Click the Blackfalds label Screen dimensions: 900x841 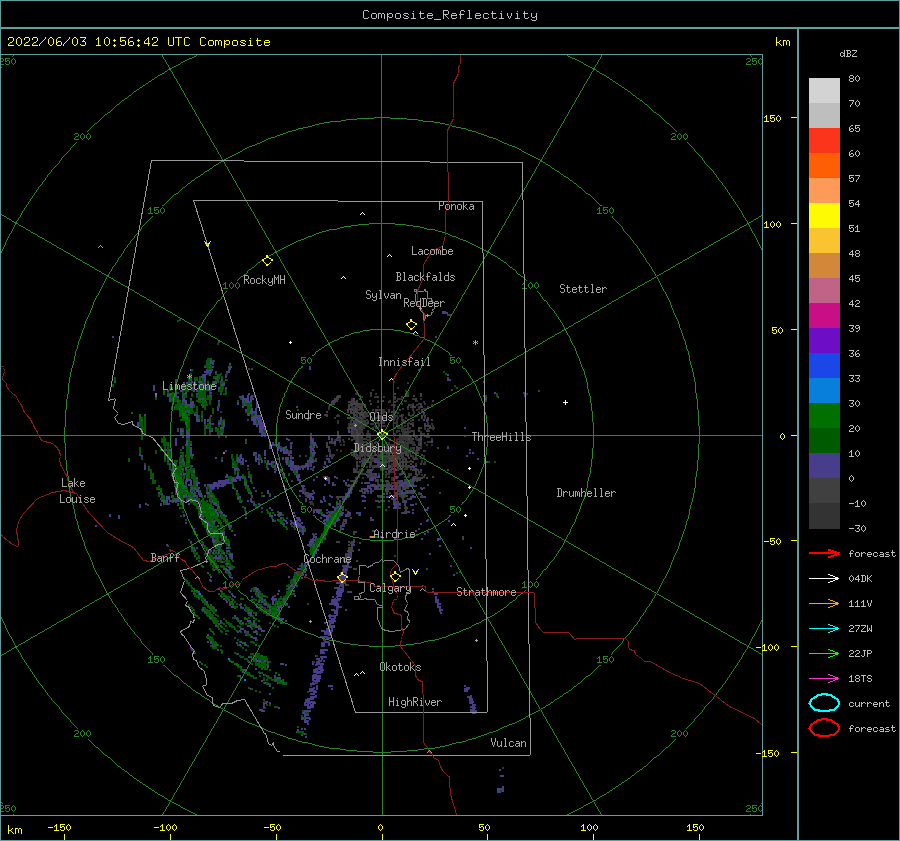(x=425, y=277)
